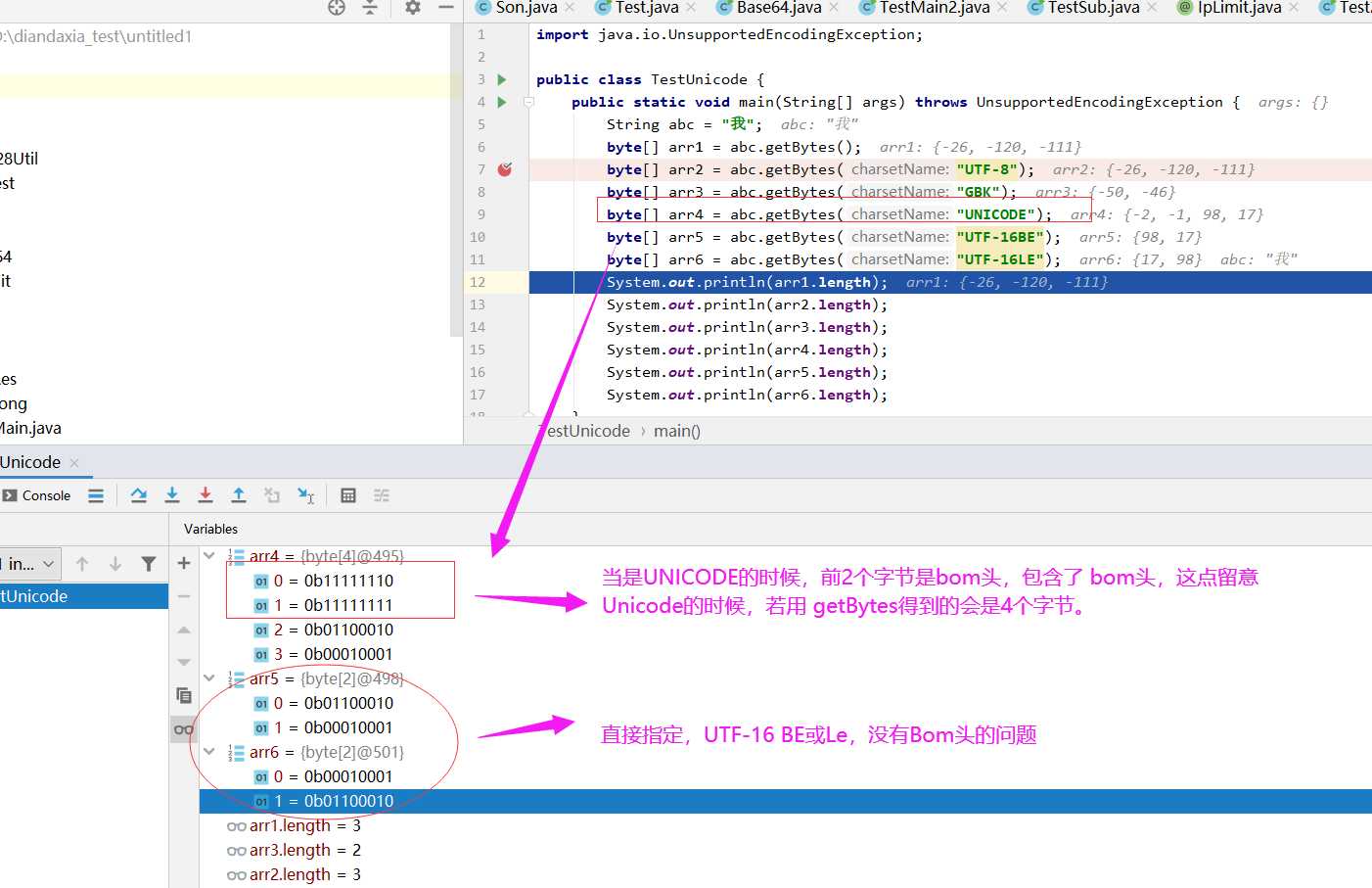Run class TestUnicode from gutter arrow
The image size is (1372, 888).
pyautogui.click(x=502, y=79)
